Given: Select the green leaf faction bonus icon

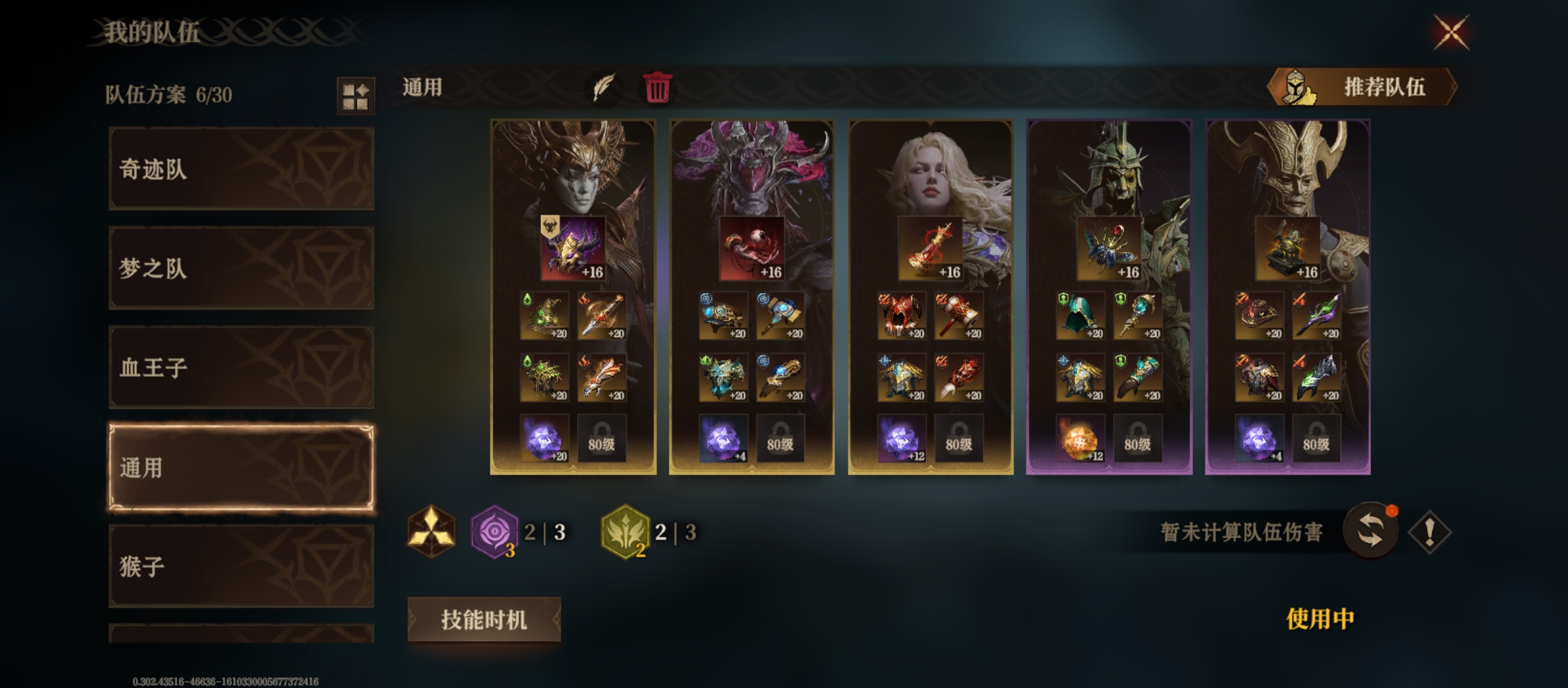Looking at the screenshot, I should pyautogui.click(x=625, y=532).
